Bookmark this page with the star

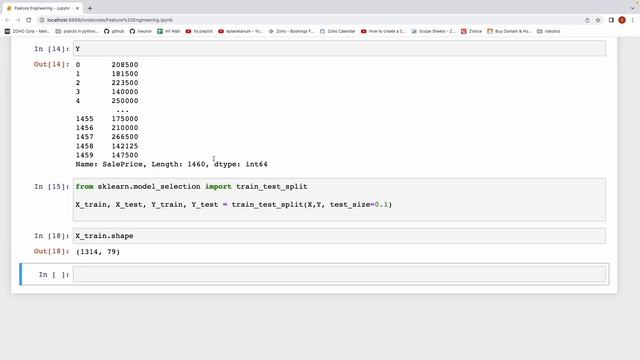coord(598,20)
